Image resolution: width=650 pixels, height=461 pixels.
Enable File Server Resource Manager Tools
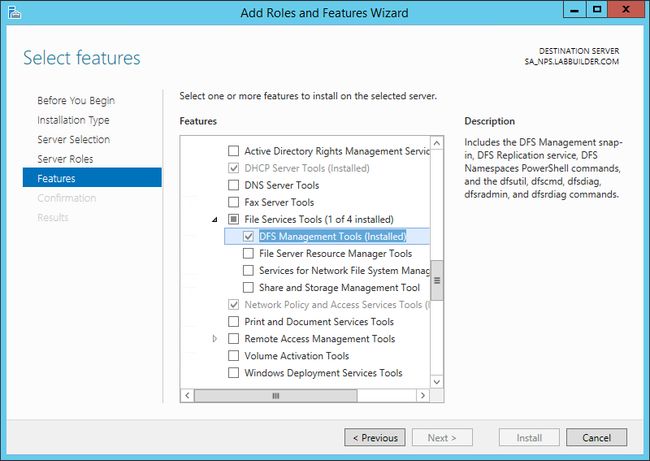coord(248,253)
